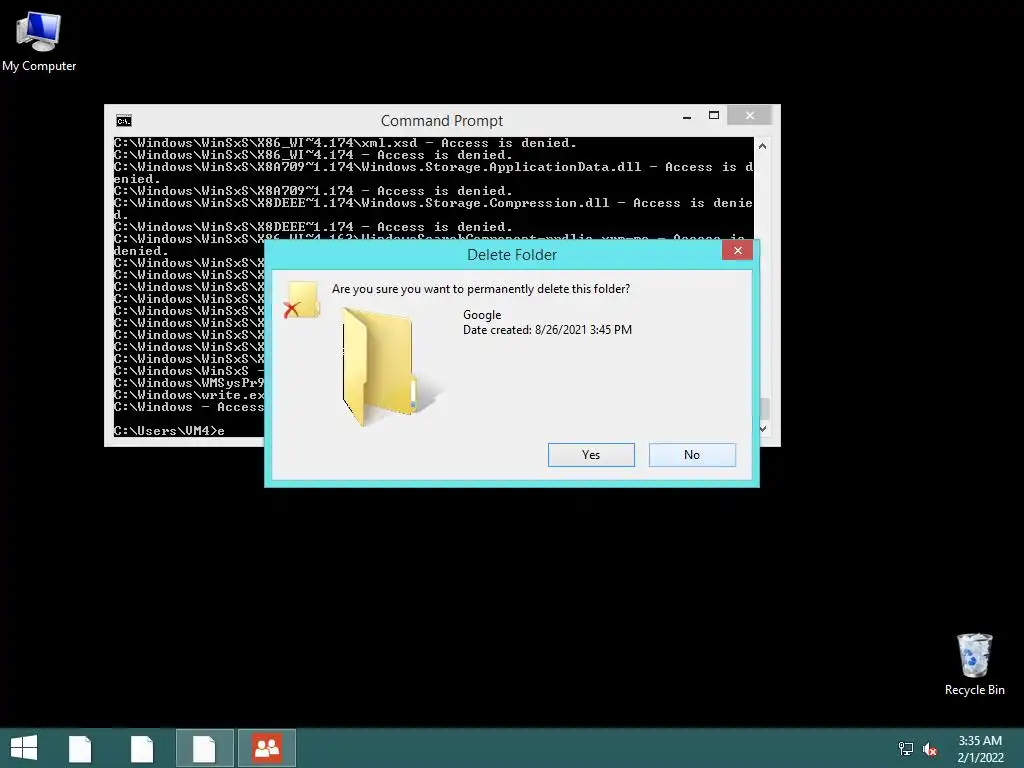Image resolution: width=1024 pixels, height=768 pixels.
Task: Click the Command Prompt system menu icon
Action: pos(124,121)
